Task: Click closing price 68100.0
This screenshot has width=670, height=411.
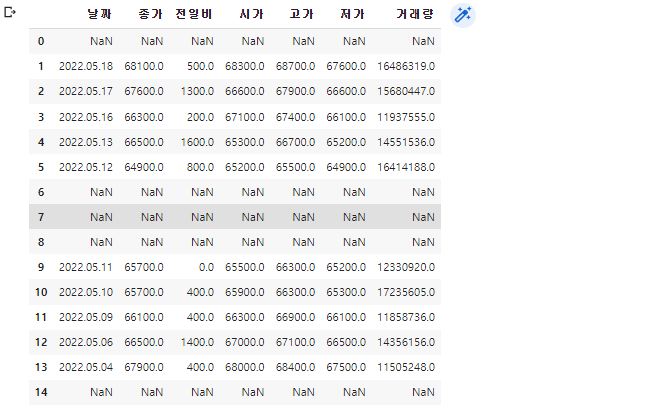Action: tap(144, 66)
